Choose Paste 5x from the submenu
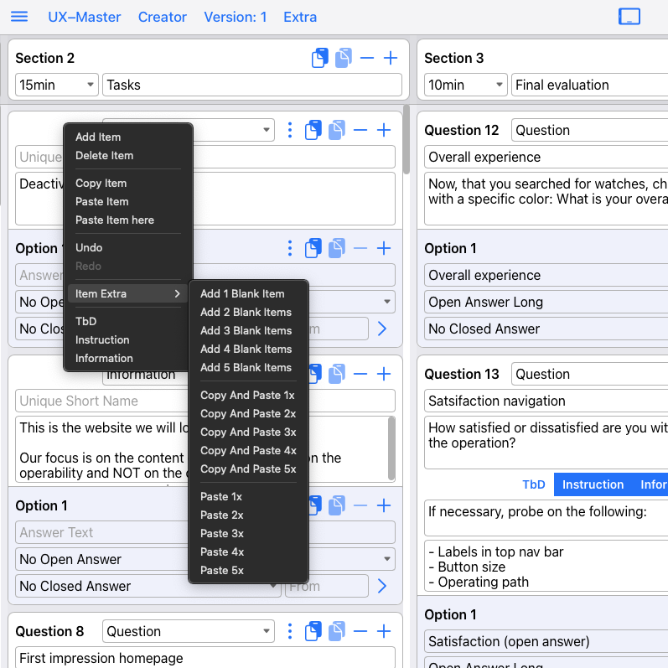Image resolution: width=668 pixels, height=668 pixels. pos(222,570)
